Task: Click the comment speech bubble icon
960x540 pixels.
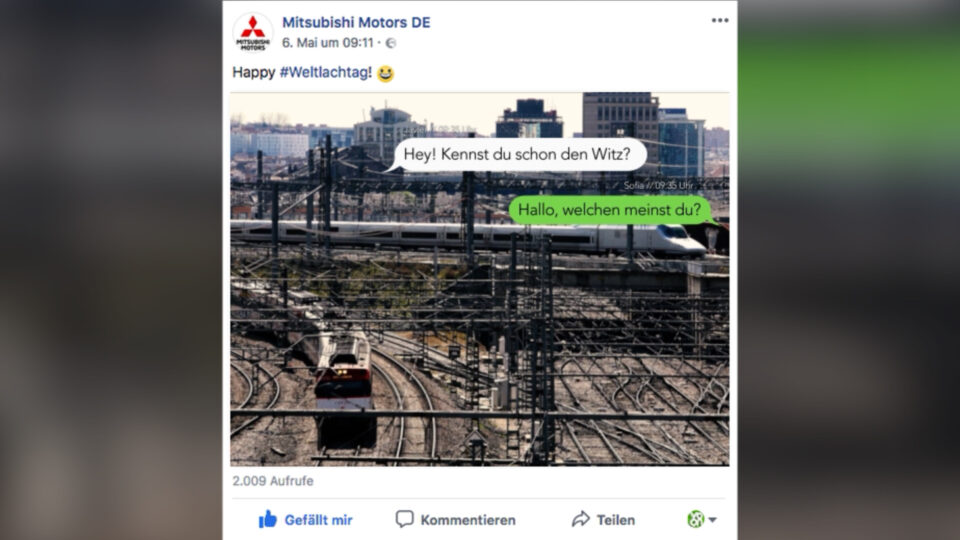Action: (x=404, y=519)
